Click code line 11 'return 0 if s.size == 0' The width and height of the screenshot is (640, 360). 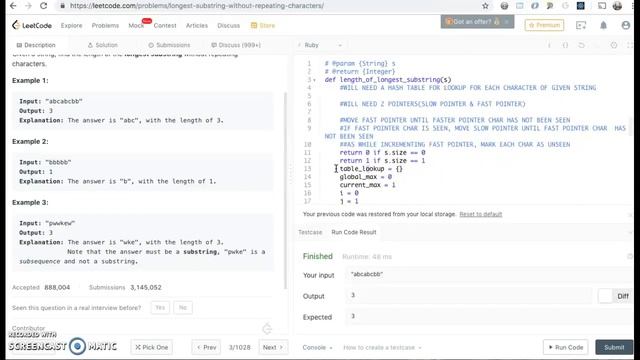pyautogui.click(x=382, y=153)
